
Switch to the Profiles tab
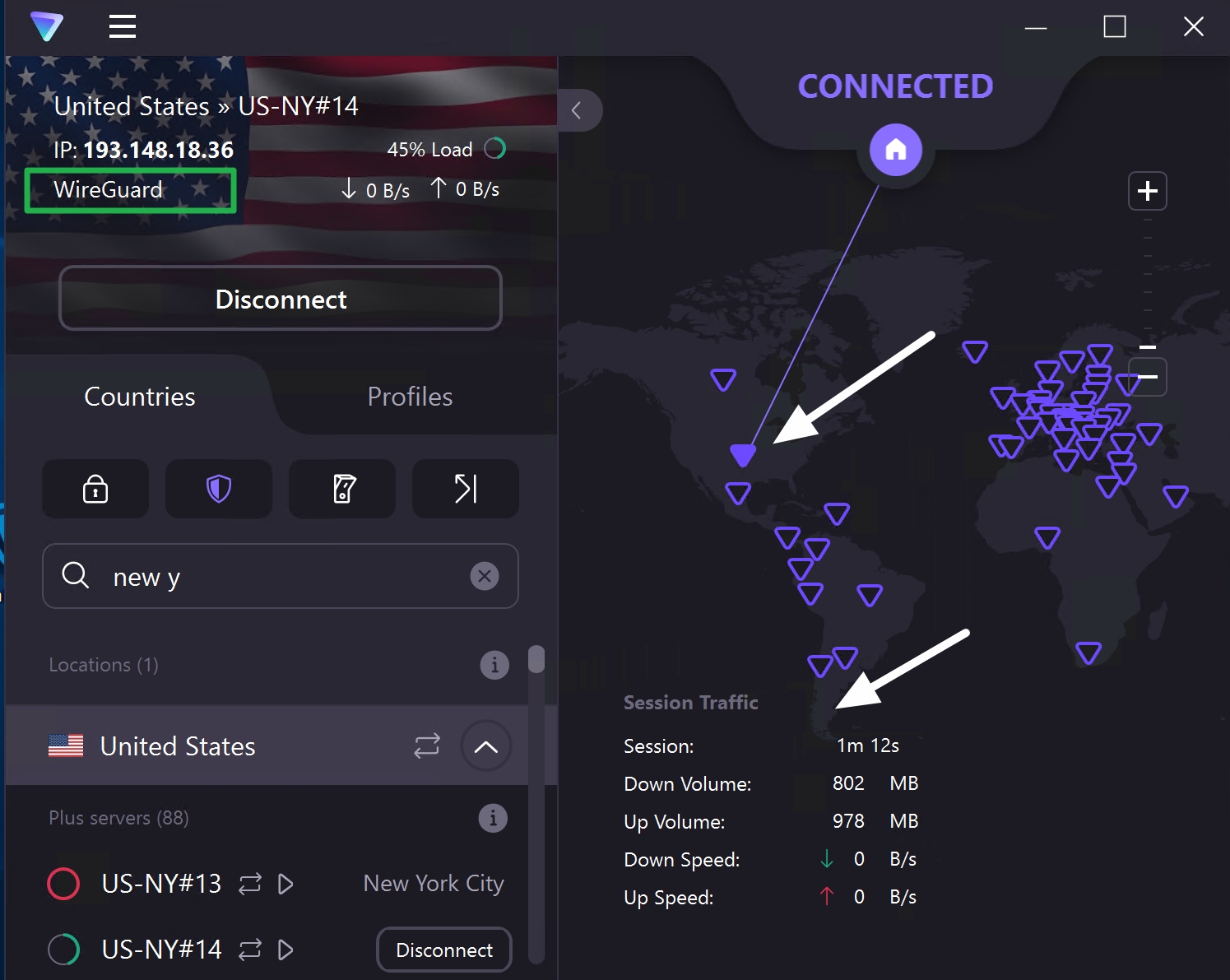click(x=409, y=397)
